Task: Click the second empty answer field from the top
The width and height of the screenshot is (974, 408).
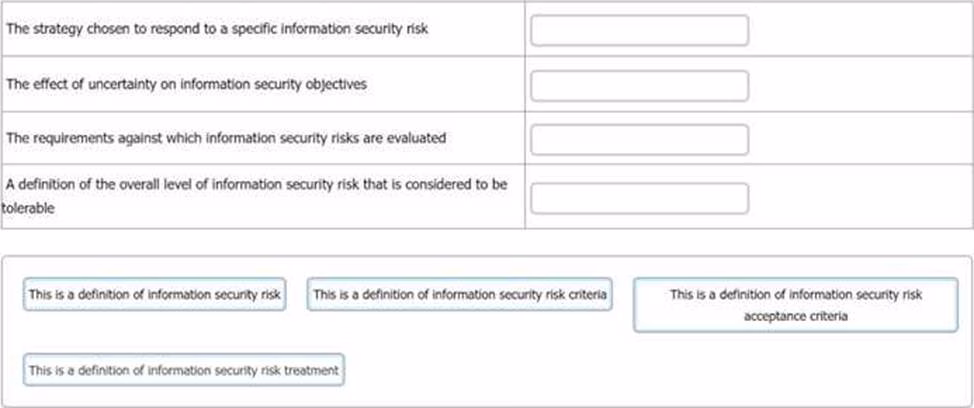Action: pos(639,86)
